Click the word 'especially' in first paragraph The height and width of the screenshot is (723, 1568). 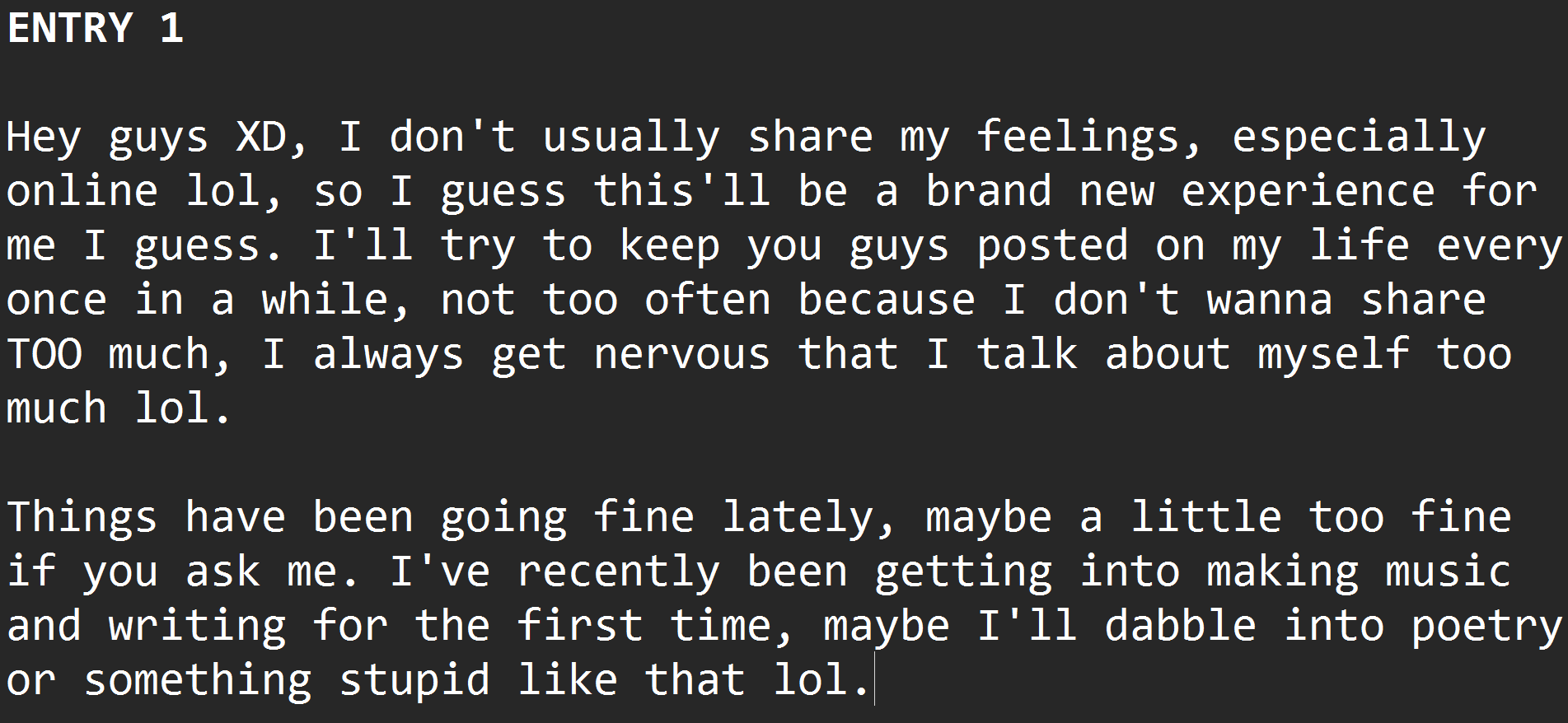point(1359,137)
